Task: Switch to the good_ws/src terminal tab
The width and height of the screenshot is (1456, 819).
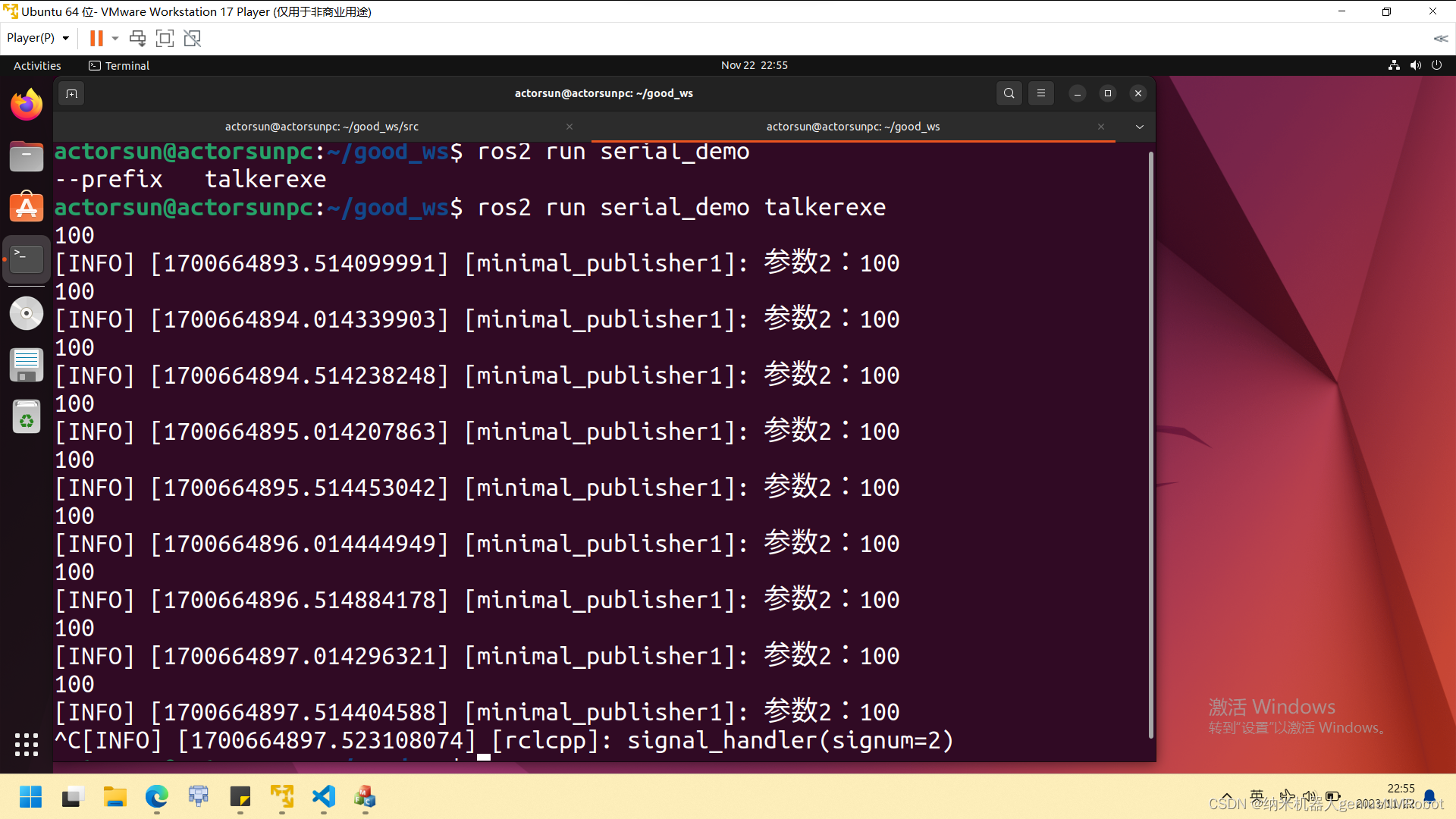Action: 322,127
